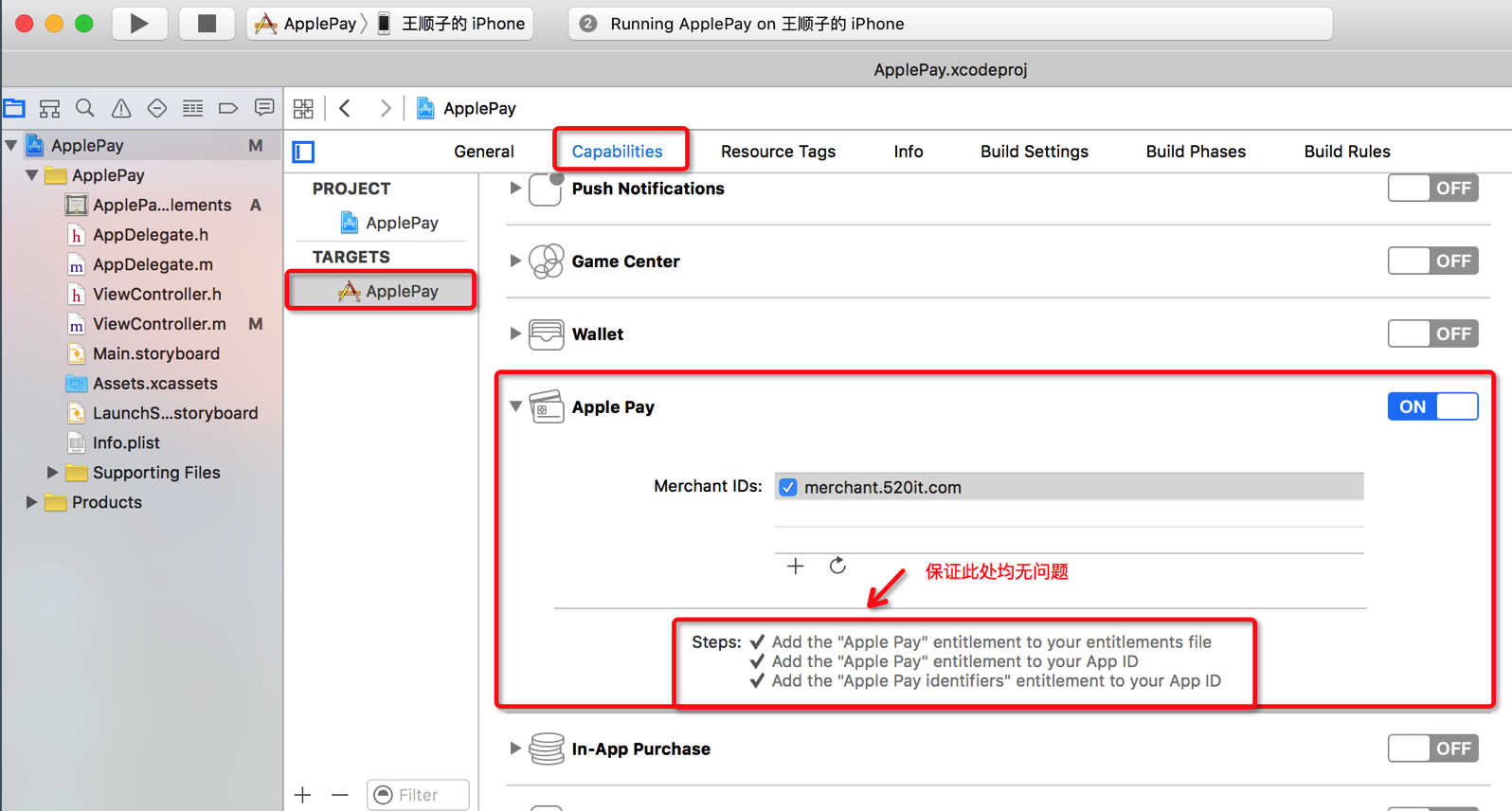Screen dimensions: 1512x811
Task: Add a new Merchant ID
Action: [x=796, y=566]
